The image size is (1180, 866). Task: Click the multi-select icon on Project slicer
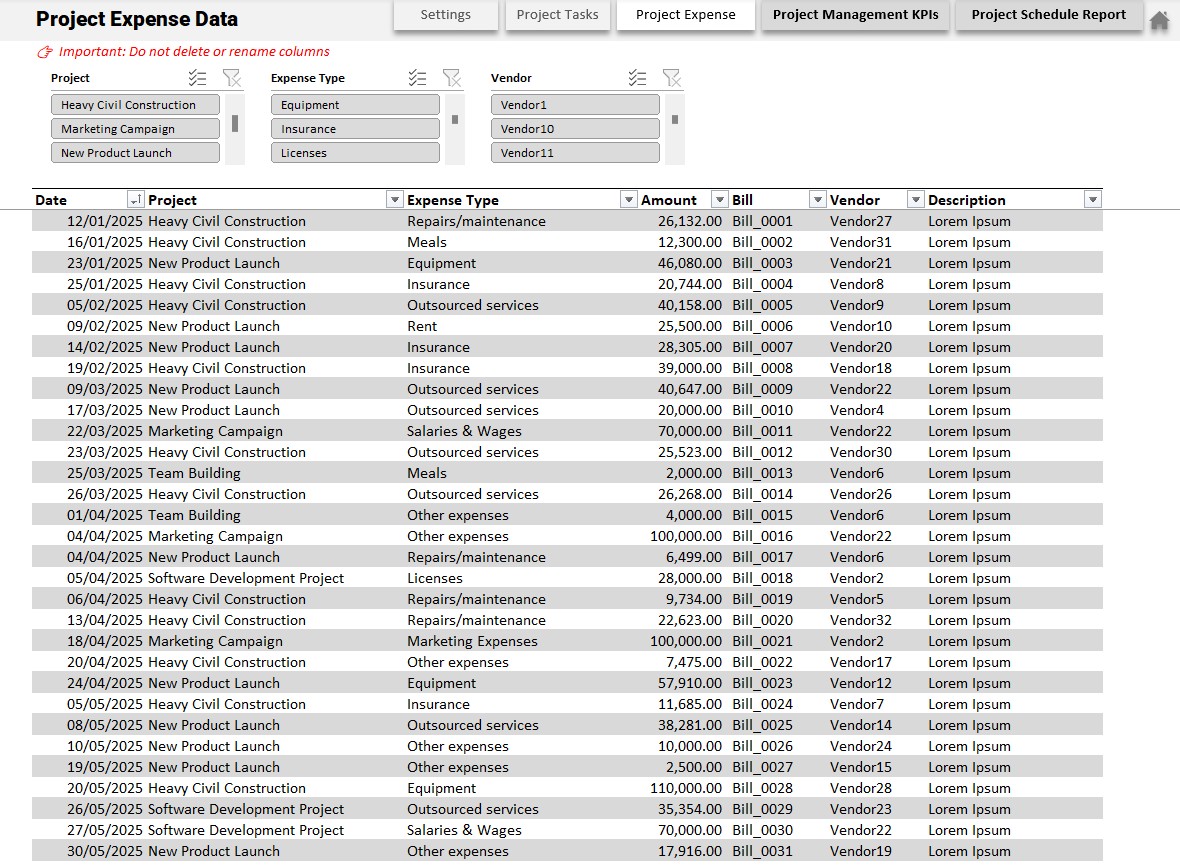tap(197, 77)
